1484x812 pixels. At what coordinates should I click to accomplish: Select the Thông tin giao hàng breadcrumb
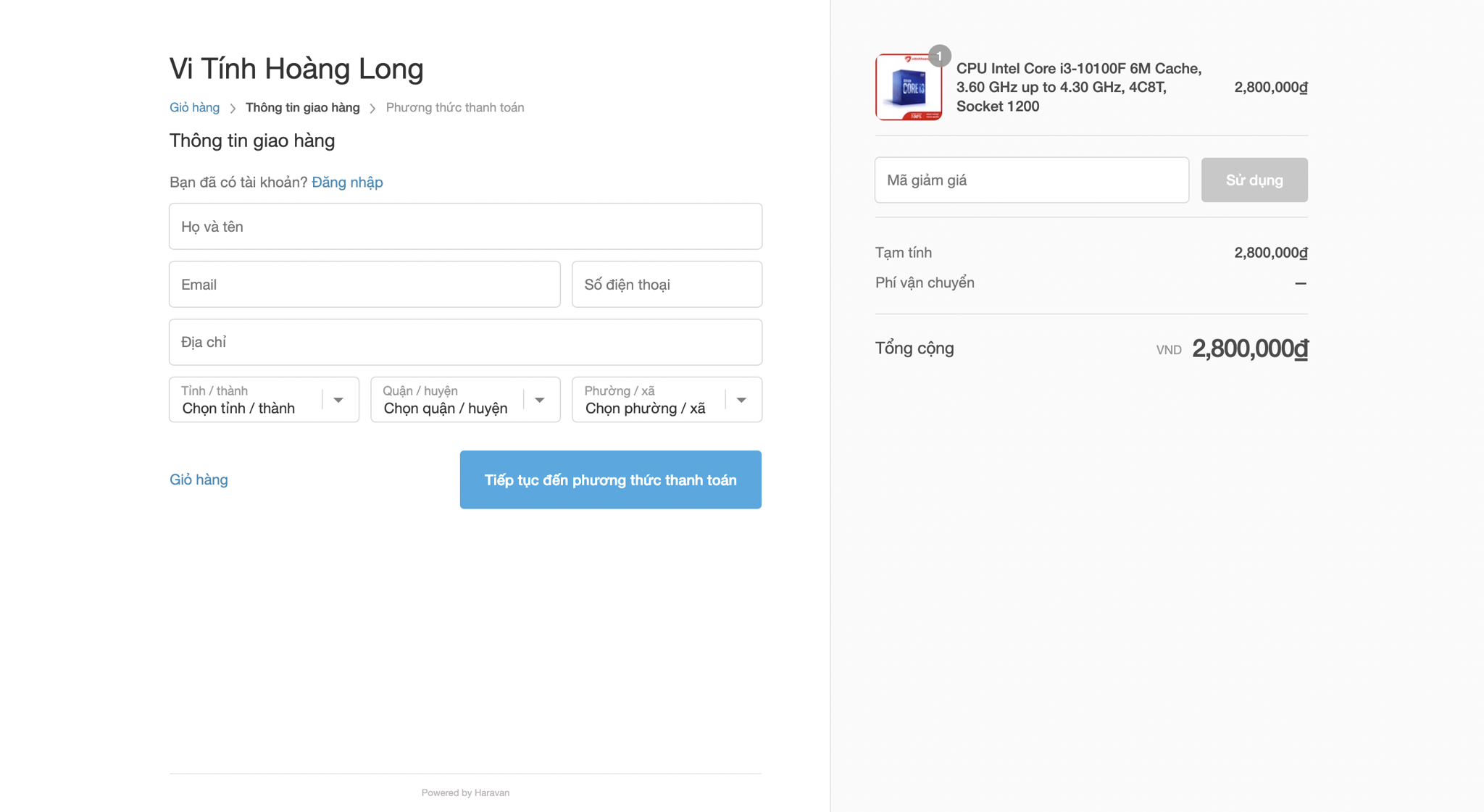(302, 107)
